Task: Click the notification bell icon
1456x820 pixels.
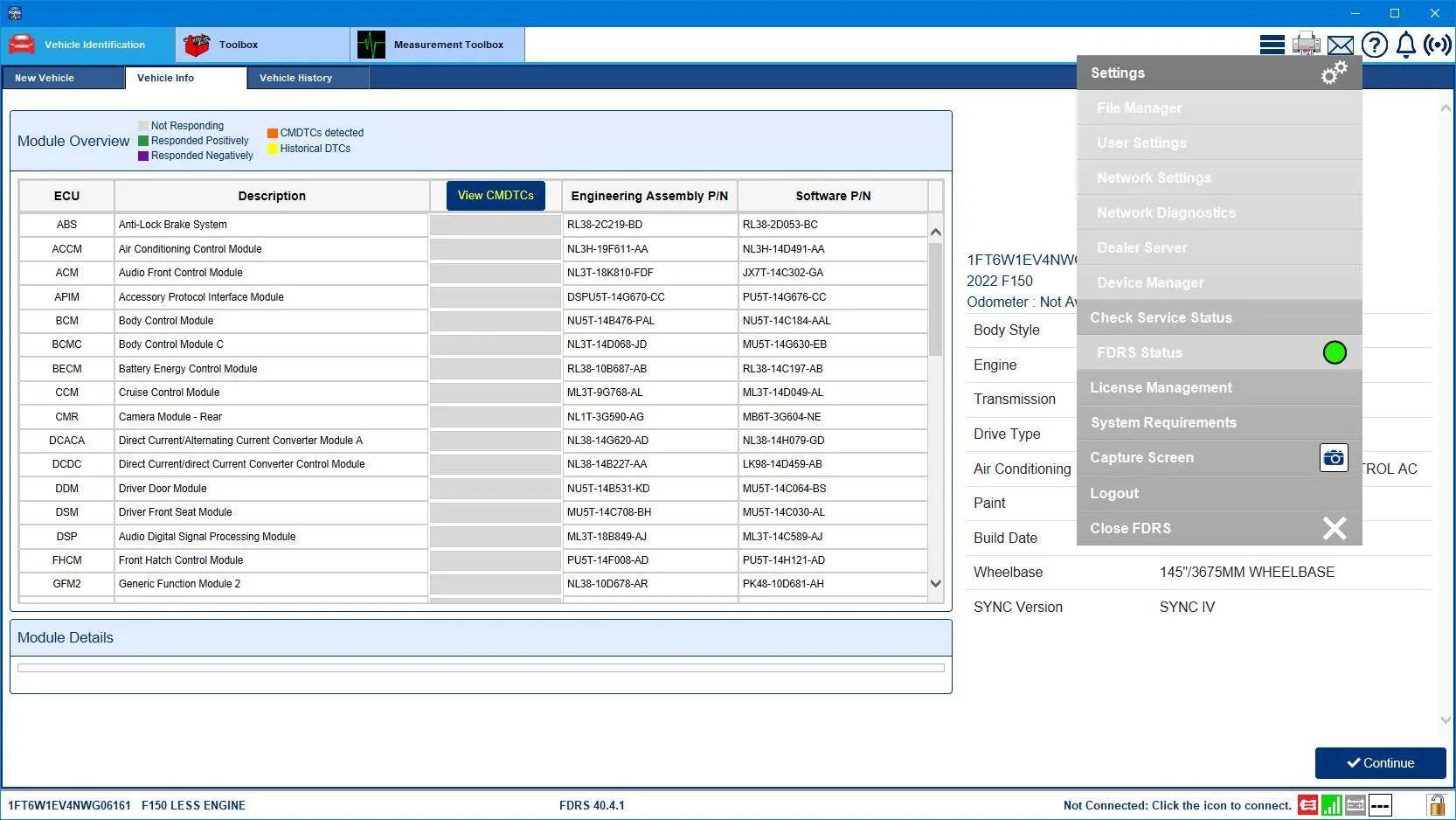Action: click(x=1405, y=45)
